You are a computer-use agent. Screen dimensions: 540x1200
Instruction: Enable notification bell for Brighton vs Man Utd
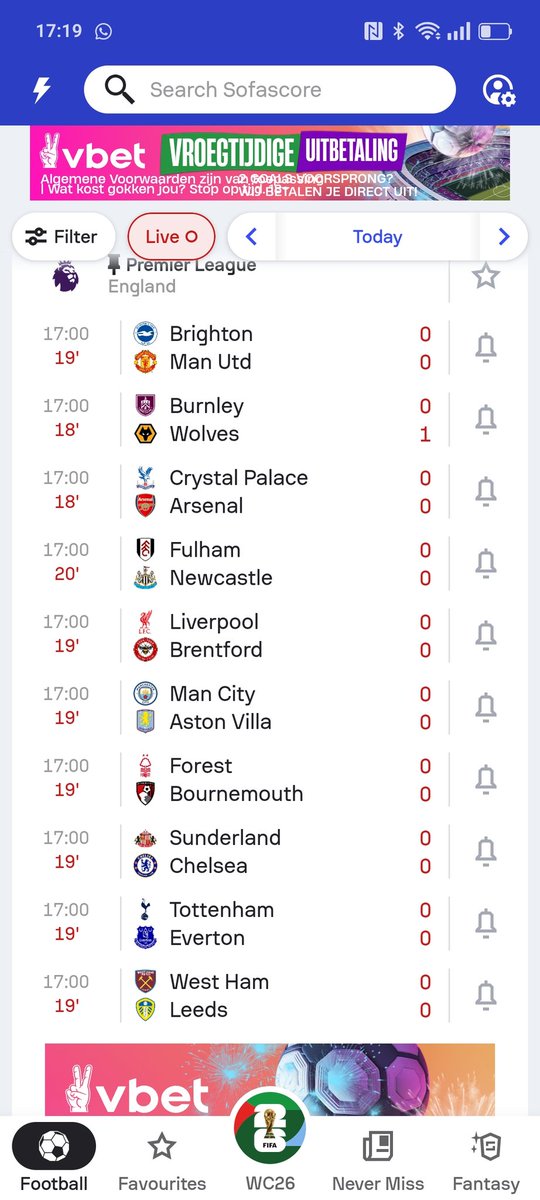[x=486, y=348]
